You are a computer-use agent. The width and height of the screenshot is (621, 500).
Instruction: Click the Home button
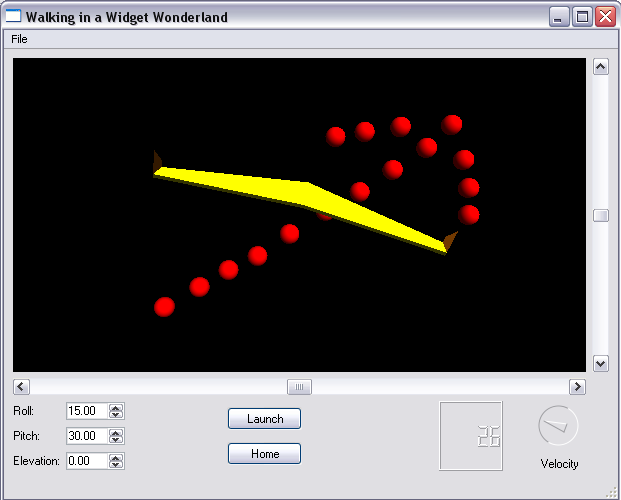pyautogui.click(x=265, y=454)
